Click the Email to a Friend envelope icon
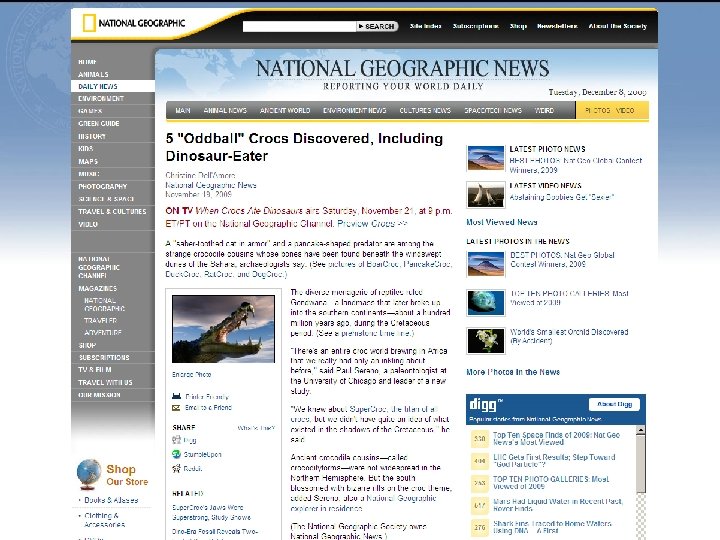 [176, 408]
